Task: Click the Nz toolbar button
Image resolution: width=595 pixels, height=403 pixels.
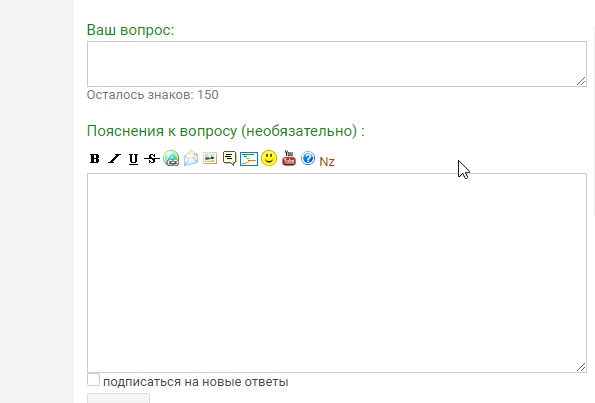Action: point(327,162)
